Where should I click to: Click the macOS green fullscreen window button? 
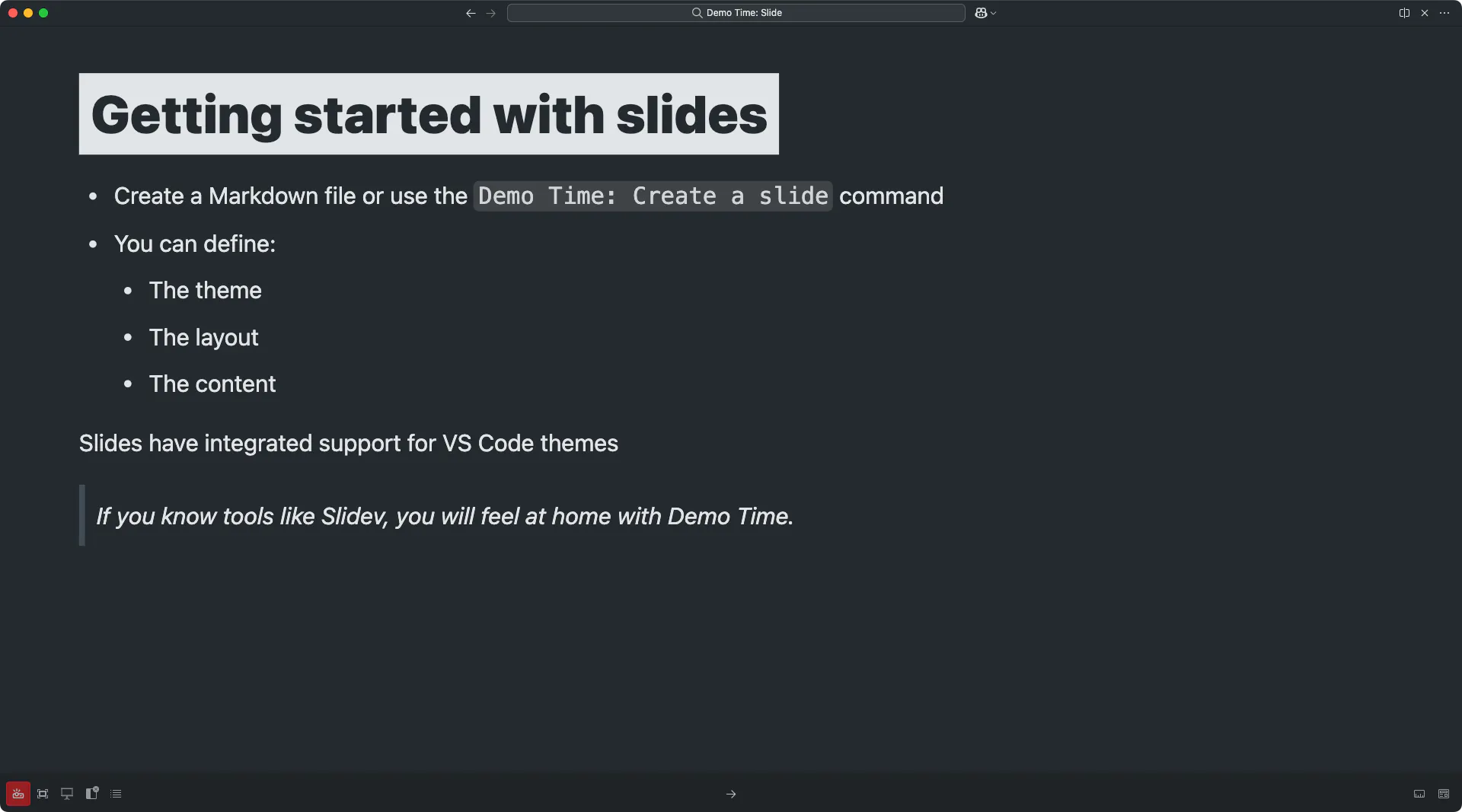[43, 13]
